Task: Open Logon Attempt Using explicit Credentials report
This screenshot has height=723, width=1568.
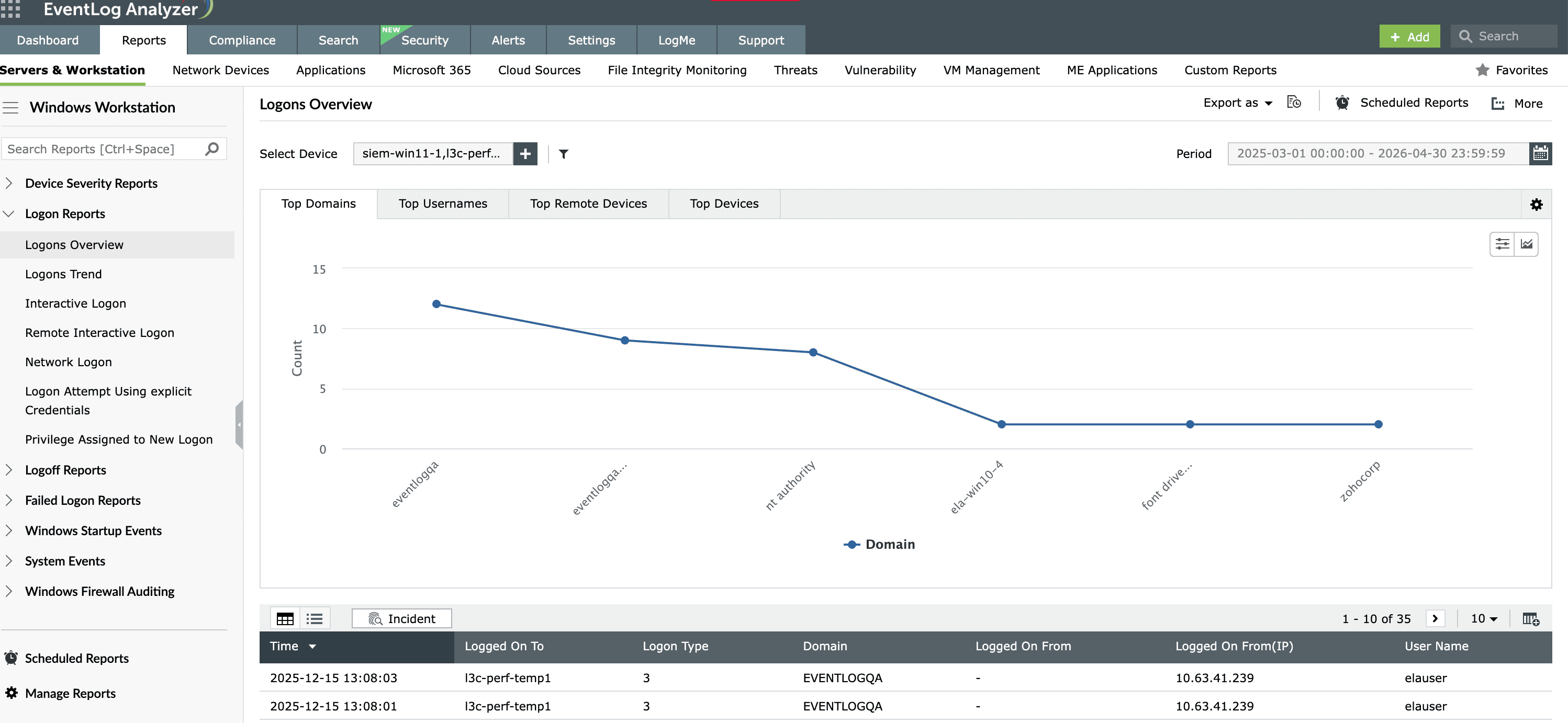Action: (108, 400)
